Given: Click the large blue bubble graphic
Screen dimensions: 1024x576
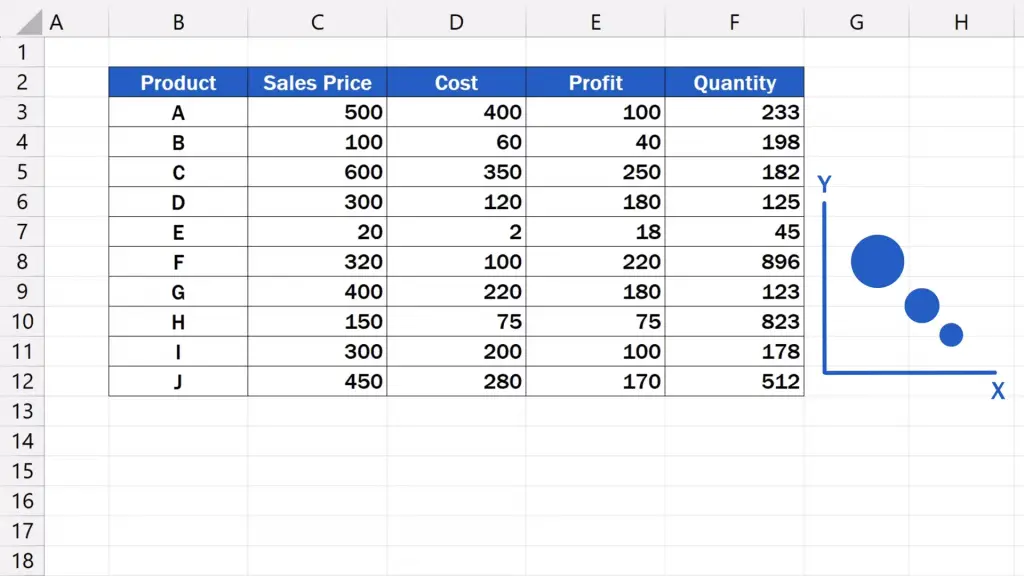Looking at the screenshot, I should 877,261.
